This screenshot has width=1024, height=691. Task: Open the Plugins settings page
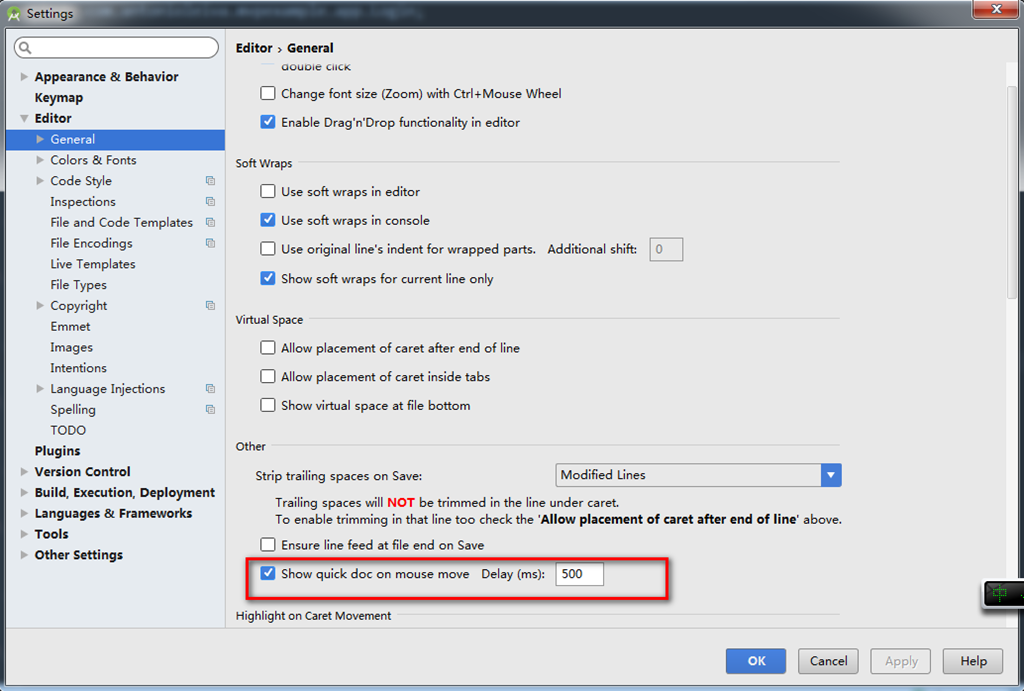click(x=57, y=451)
